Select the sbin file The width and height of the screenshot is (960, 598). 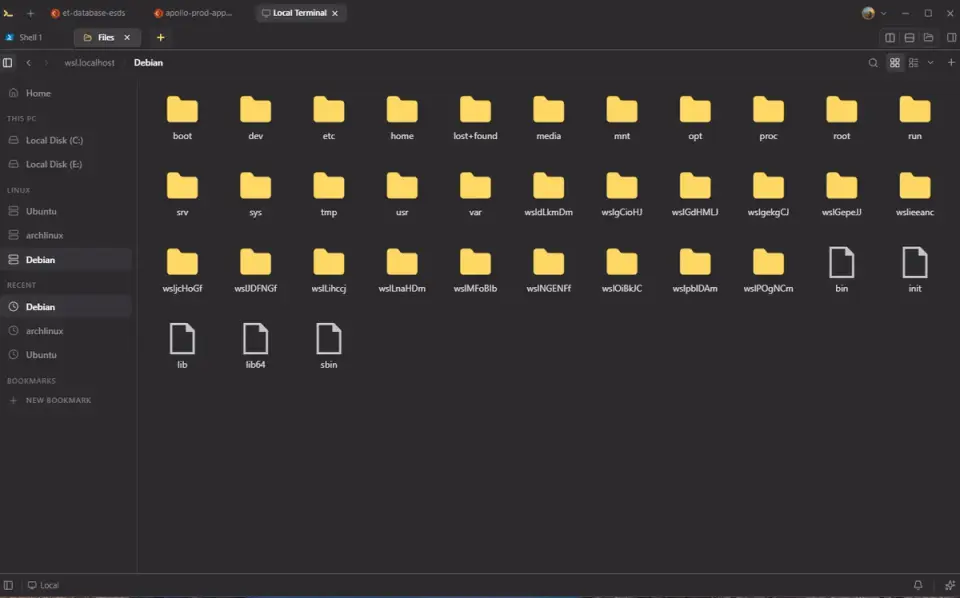click(329, 347)
